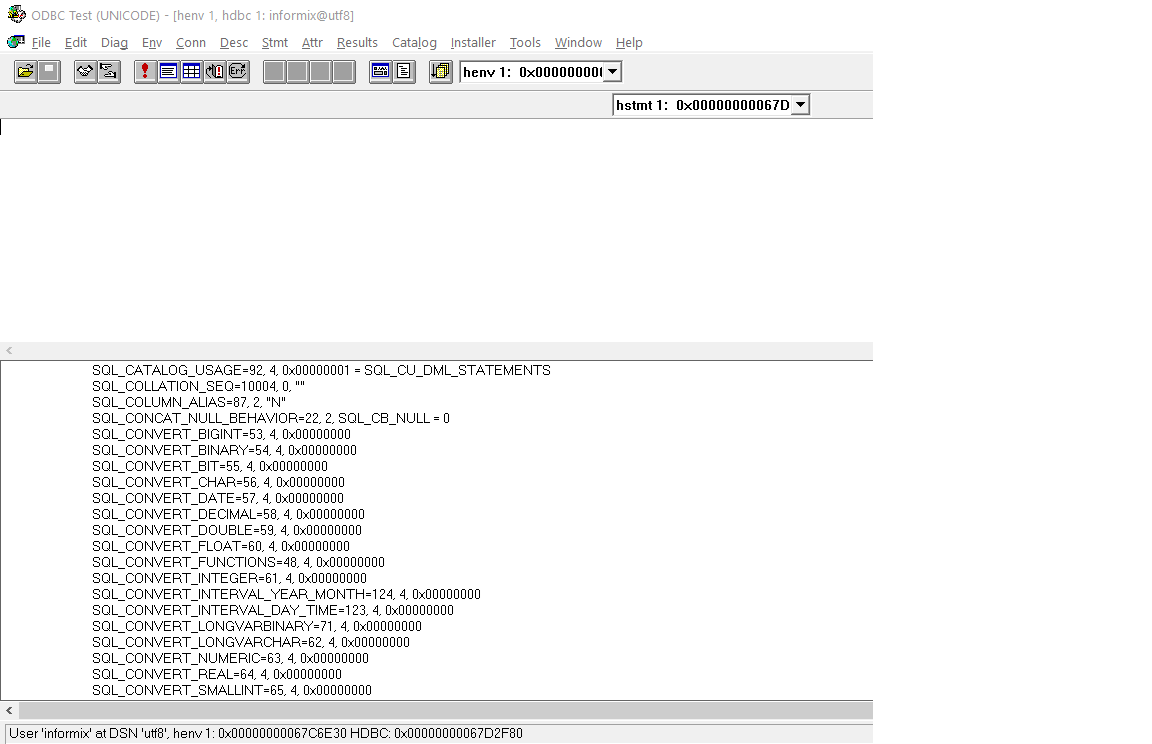Click the Trace page icon in toolbar
The height and width of the screenshot is (744, 1152).
tap(404, 72)
